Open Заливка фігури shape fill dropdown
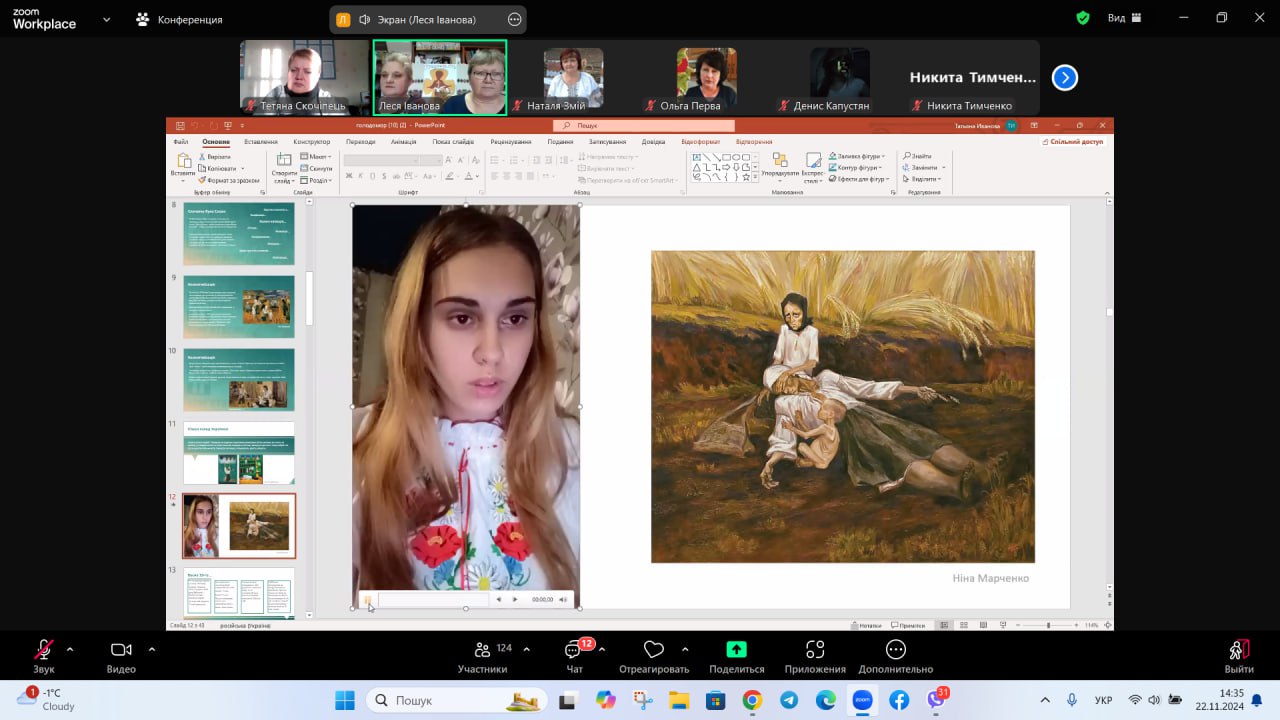This screenshot has width=1280, height=720. pyautogui.click(x=857, y=156)
